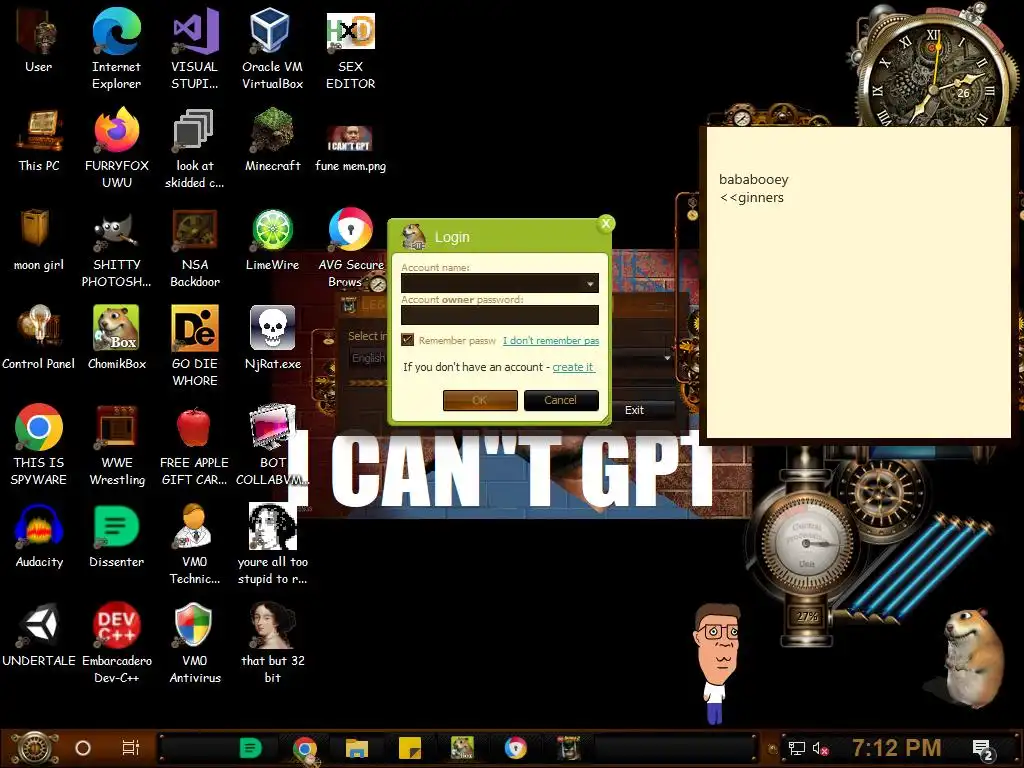This screenshot has height=768, width=1024.
Task: Click the bababooey sticky note text
Action: coord(754,180)
